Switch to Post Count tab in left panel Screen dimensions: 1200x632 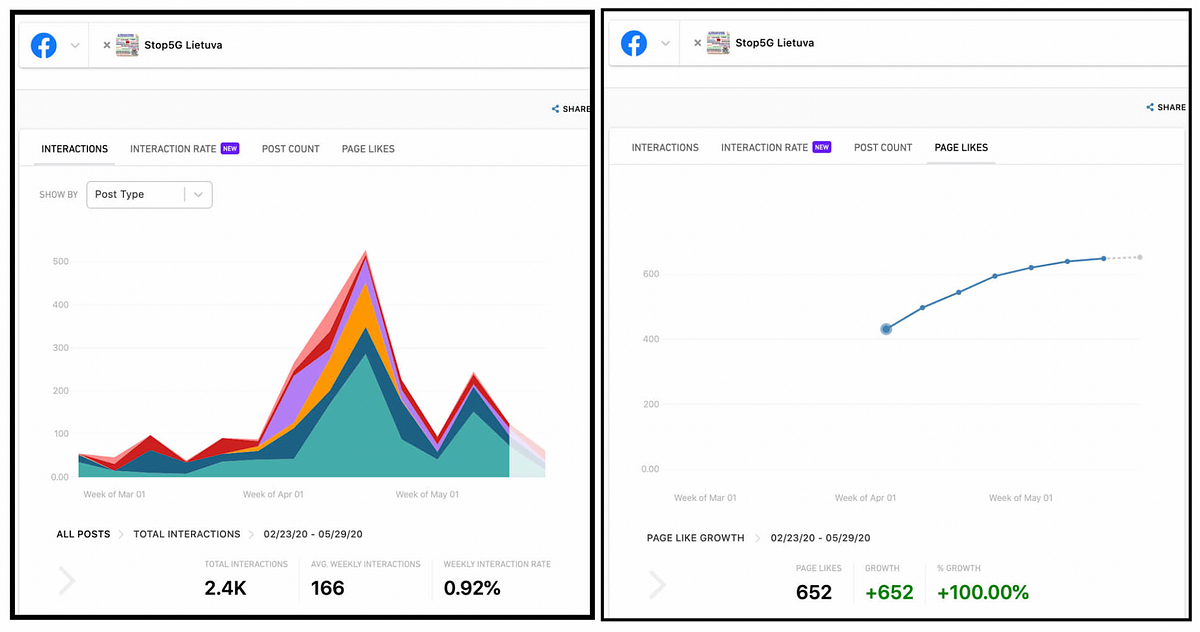pyautogui.click(x=291, y=148)
